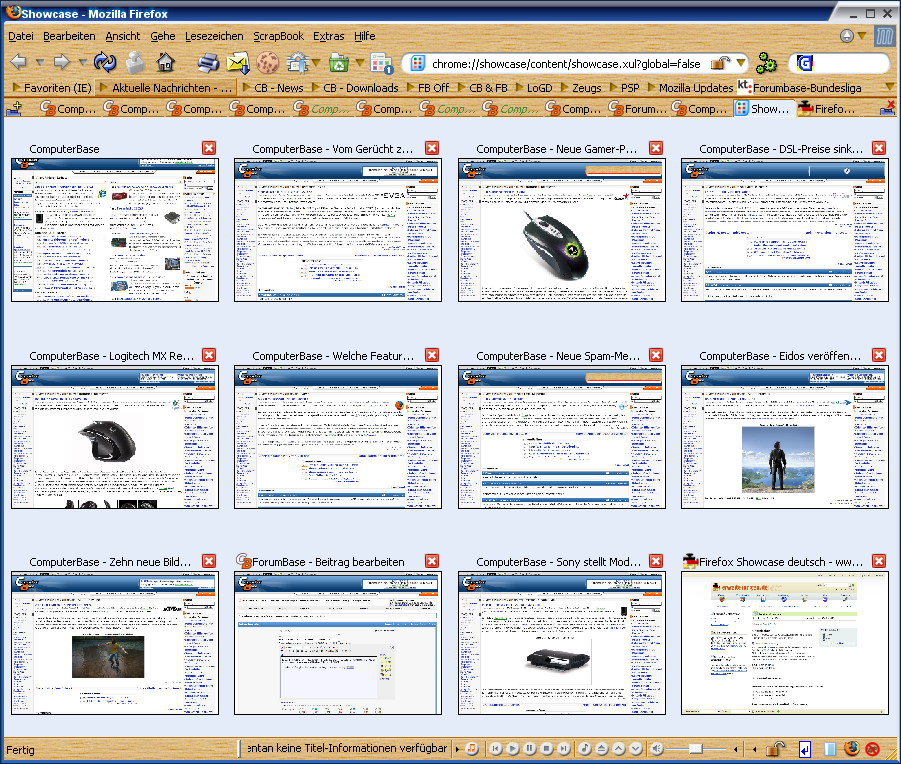Close the Firefox Showcase deutsch thumbnail

point(879,561)
